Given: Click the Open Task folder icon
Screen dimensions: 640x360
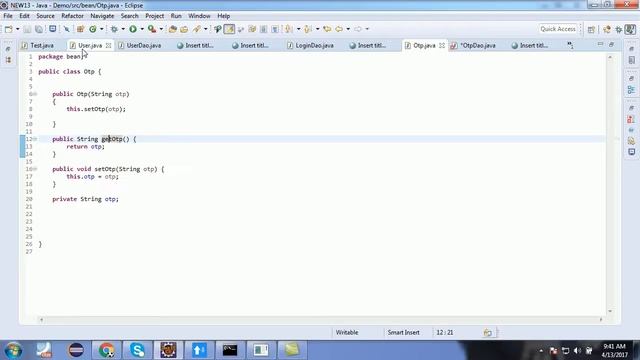Looking at the screenshot, I should coord(184,29).
